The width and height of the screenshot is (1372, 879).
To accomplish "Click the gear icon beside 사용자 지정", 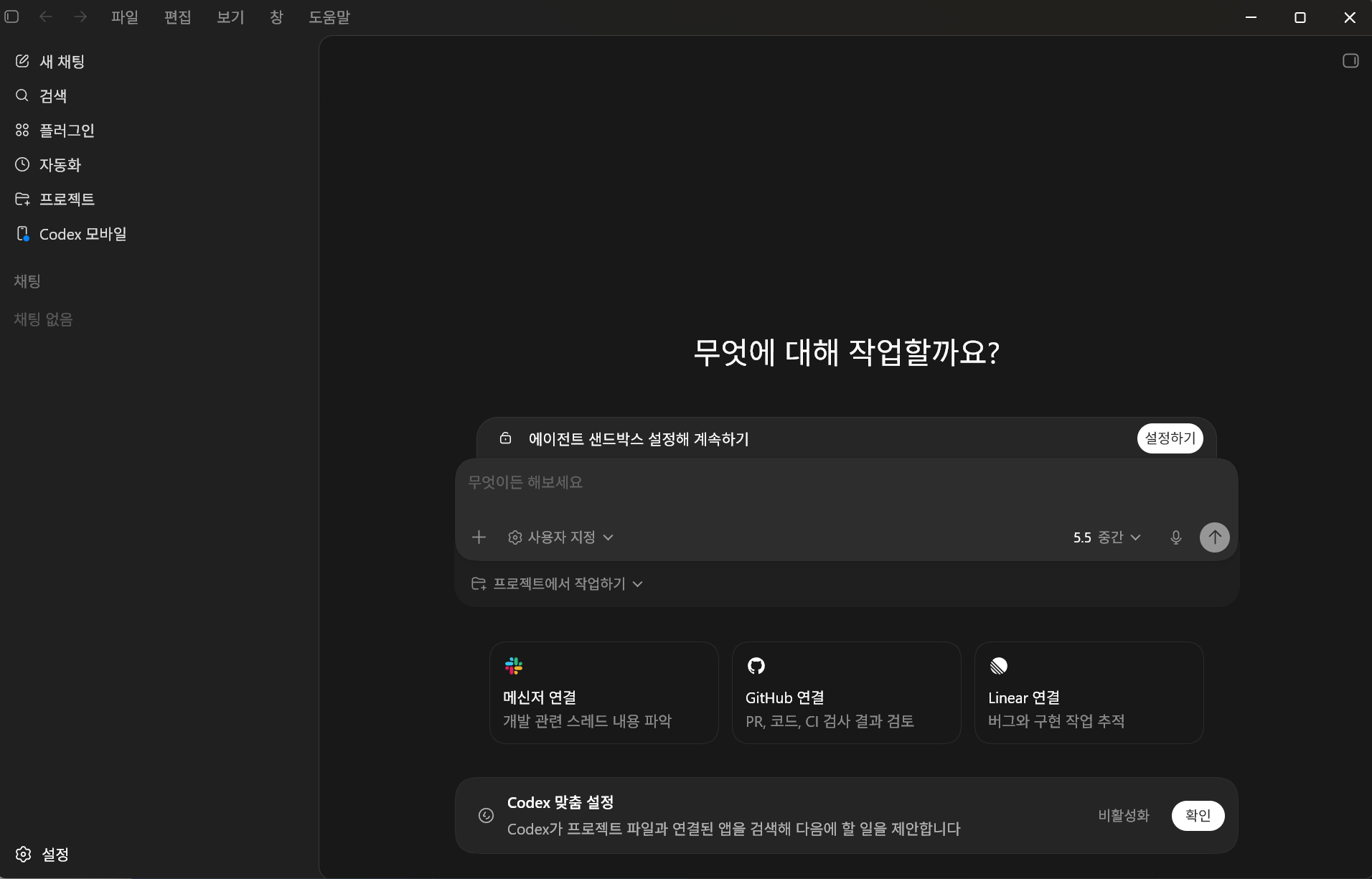I will (514, 537).
